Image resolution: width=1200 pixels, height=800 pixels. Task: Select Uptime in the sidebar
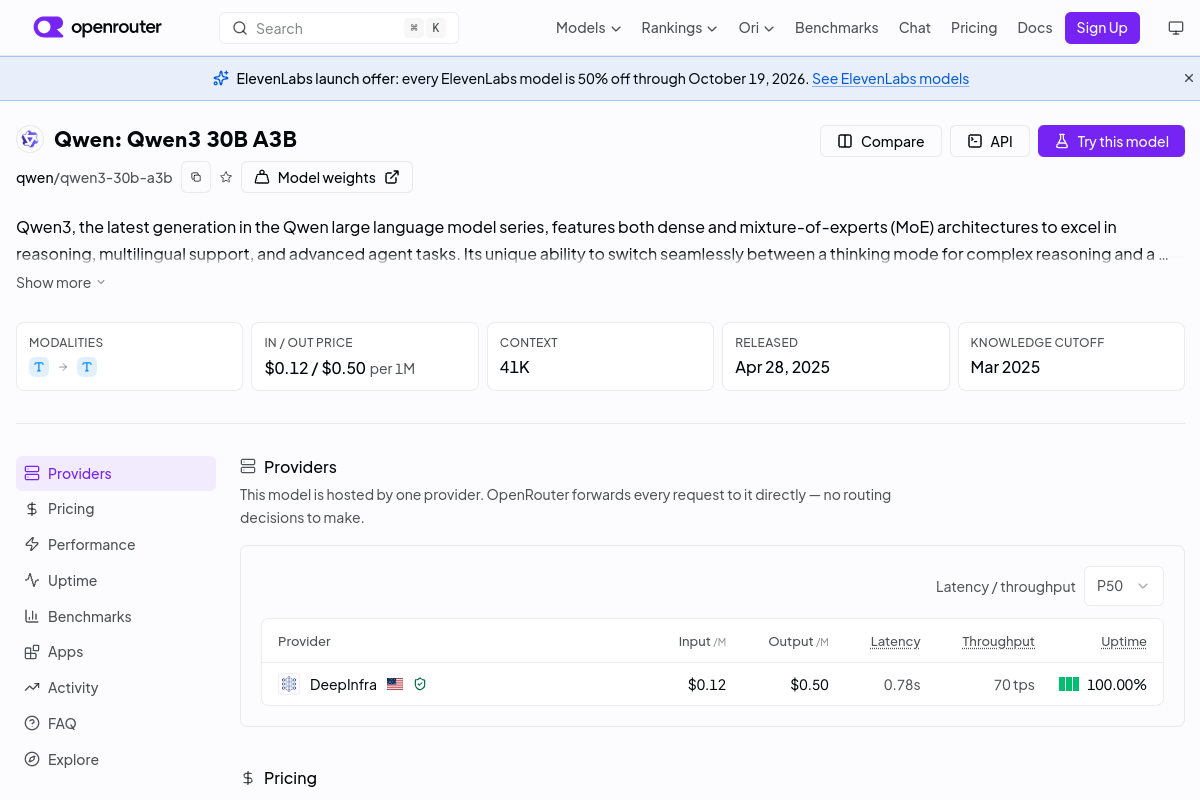coord(116,581)
